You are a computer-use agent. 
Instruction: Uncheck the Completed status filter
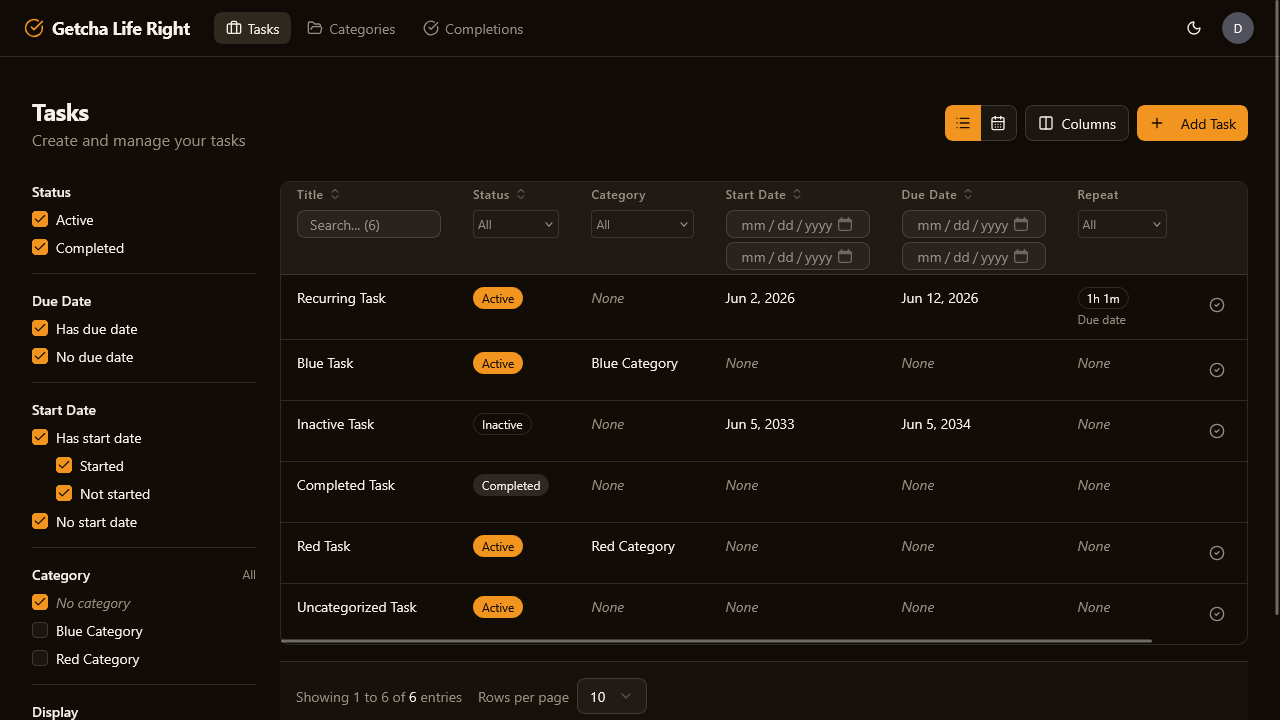[x=40, y=247]
